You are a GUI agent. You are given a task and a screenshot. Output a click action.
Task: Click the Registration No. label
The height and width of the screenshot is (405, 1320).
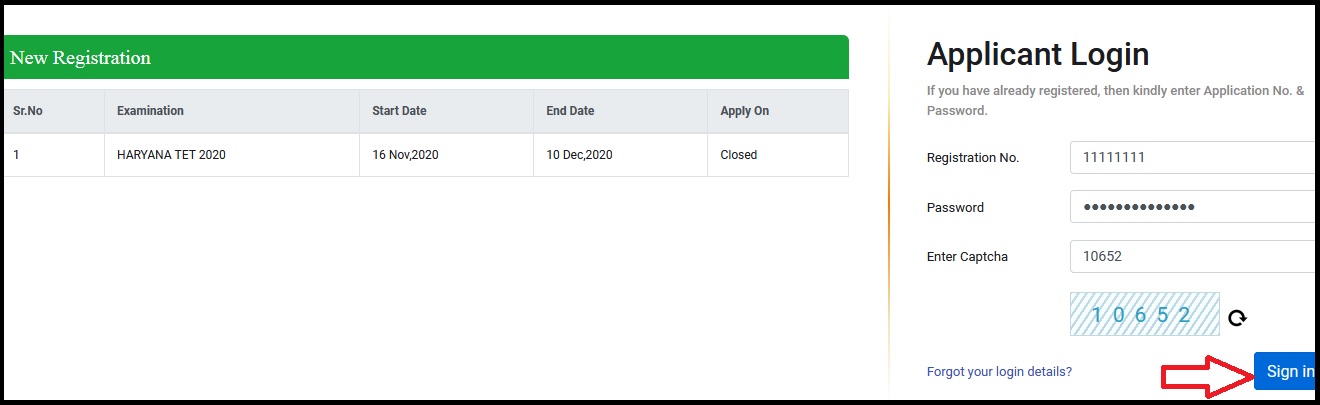972,158
